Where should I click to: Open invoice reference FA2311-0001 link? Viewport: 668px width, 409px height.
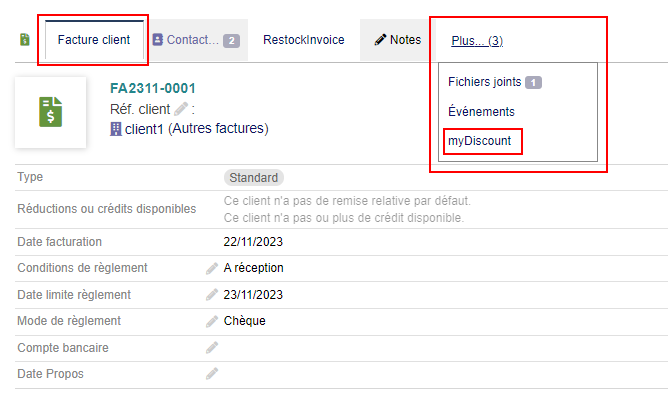pyautogui.click(x=152, y=88)
